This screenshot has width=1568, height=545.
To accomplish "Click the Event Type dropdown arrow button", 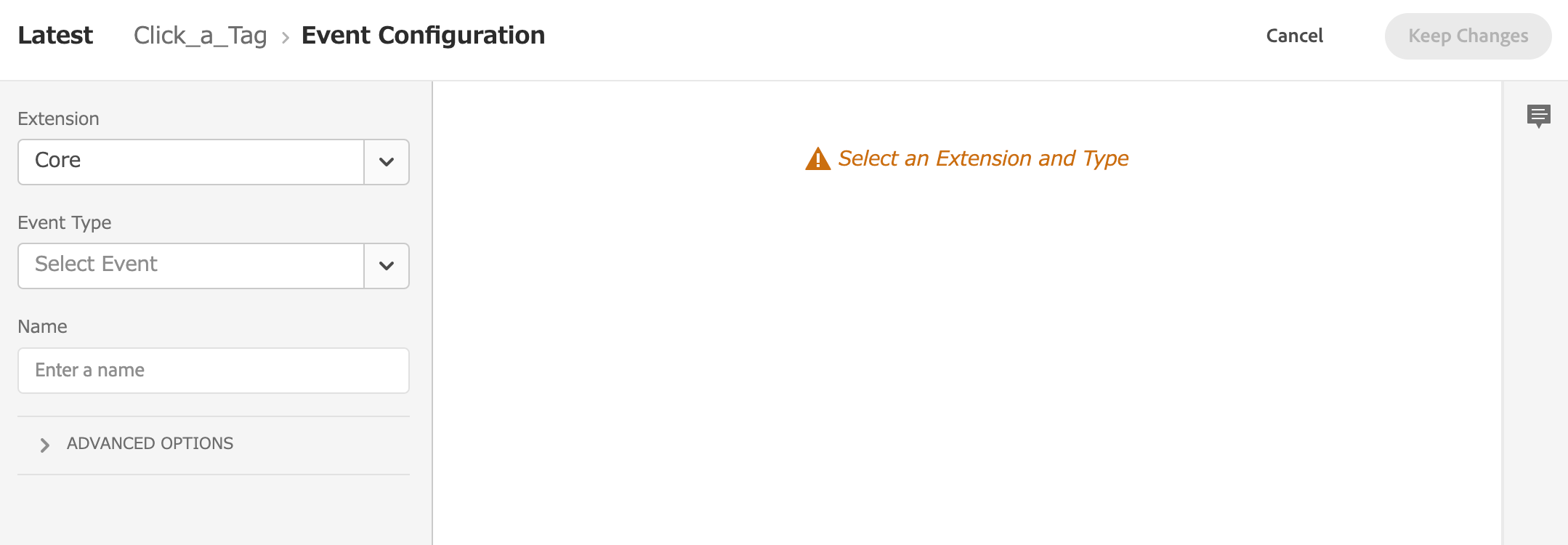I will [387, 266].
